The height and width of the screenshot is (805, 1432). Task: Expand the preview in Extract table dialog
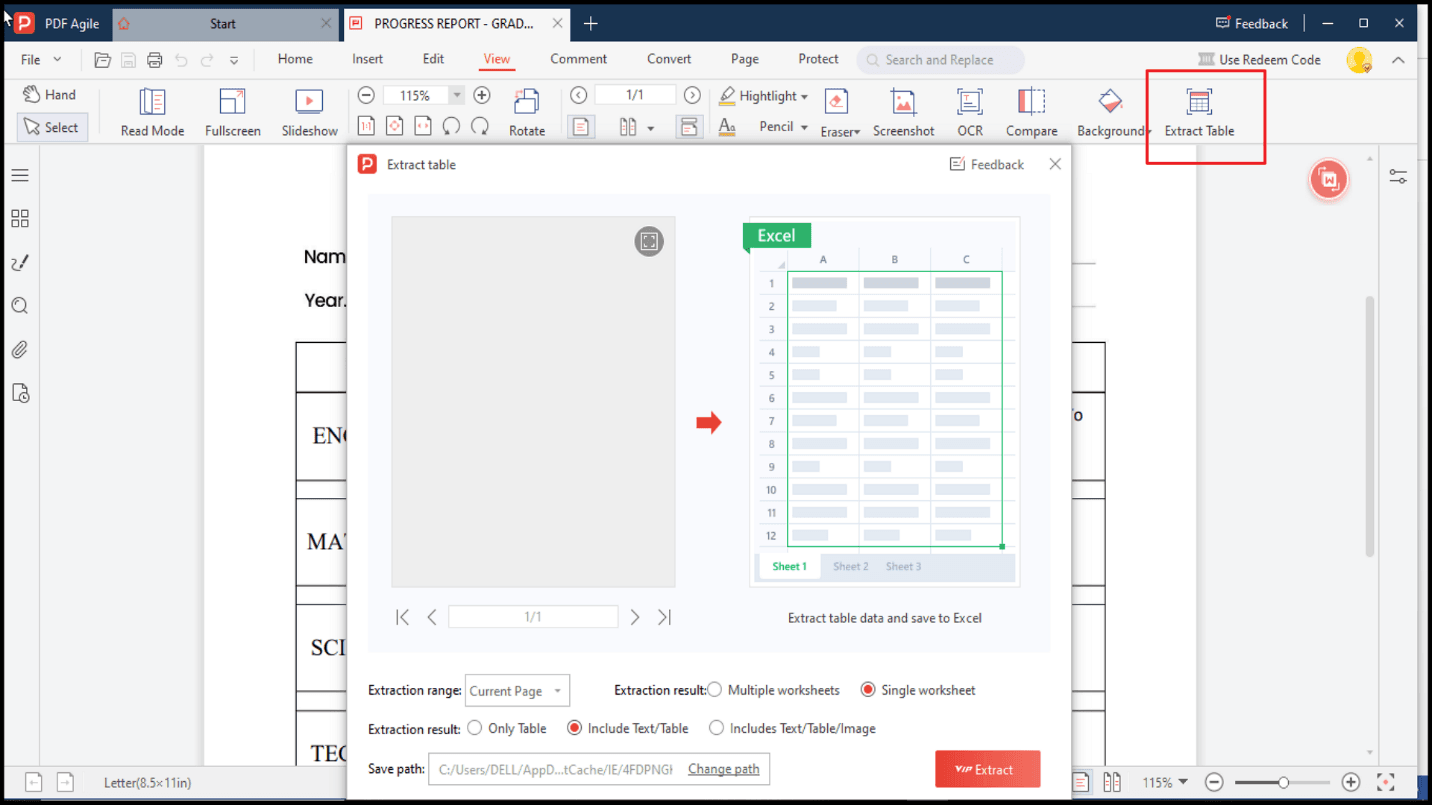[x=649, y=241]
